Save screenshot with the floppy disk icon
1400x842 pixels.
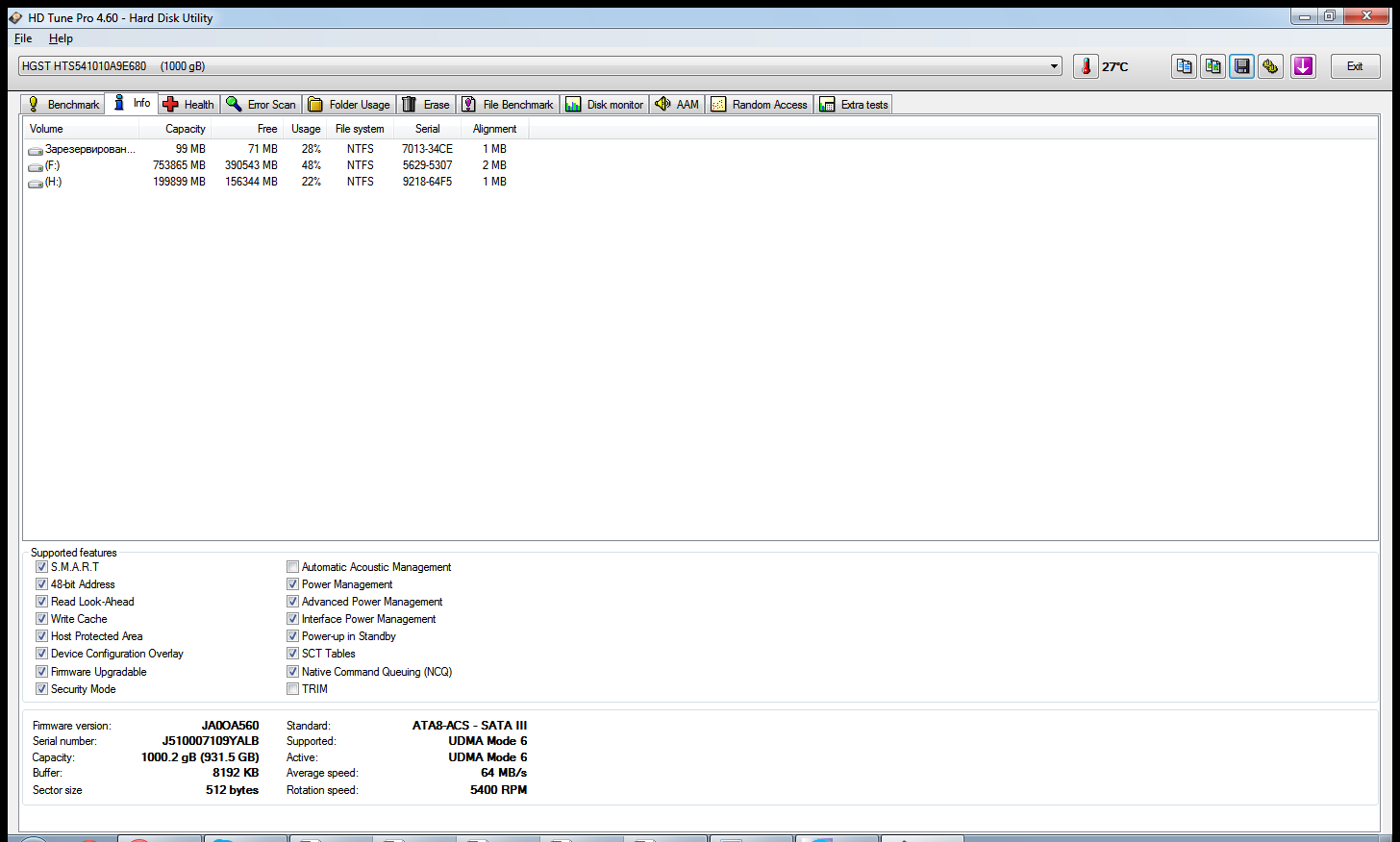(x=1242, y=66)
